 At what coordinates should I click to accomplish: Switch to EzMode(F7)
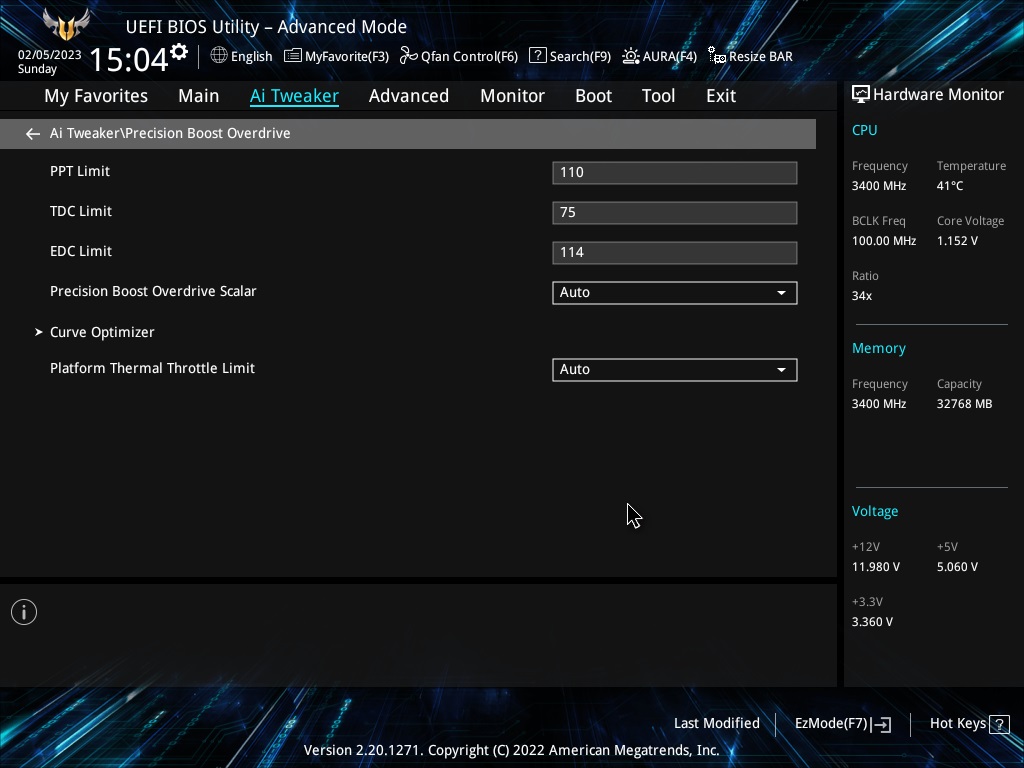point(842,724)
